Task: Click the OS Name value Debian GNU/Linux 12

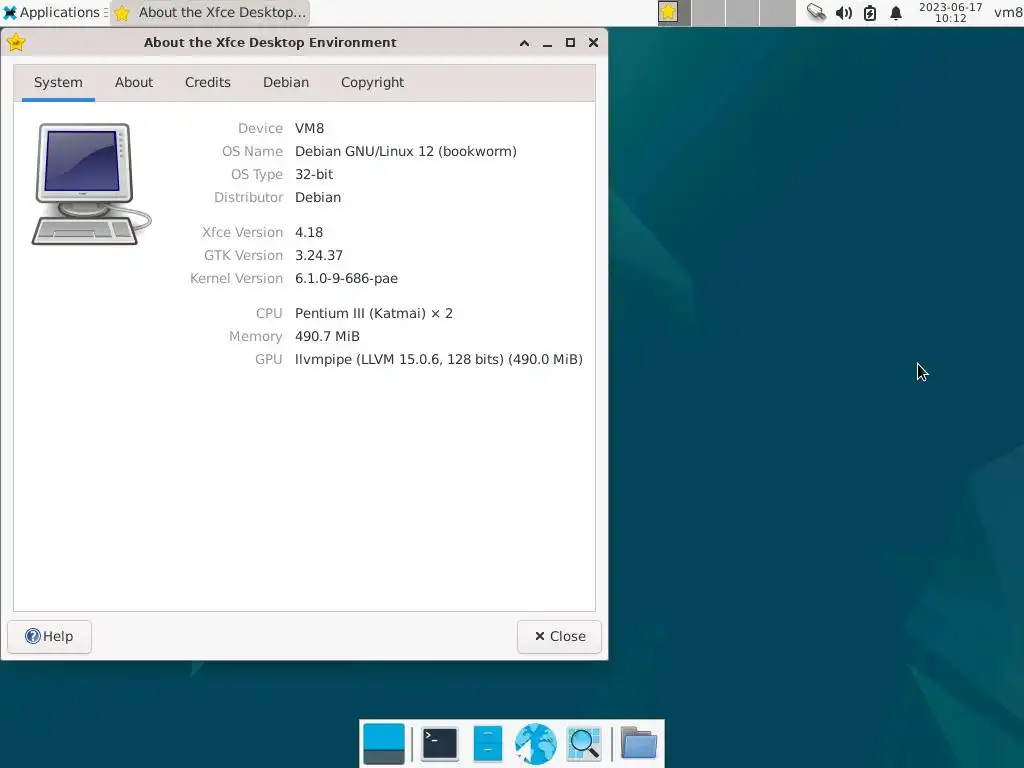Action: [x=406, y=152]
